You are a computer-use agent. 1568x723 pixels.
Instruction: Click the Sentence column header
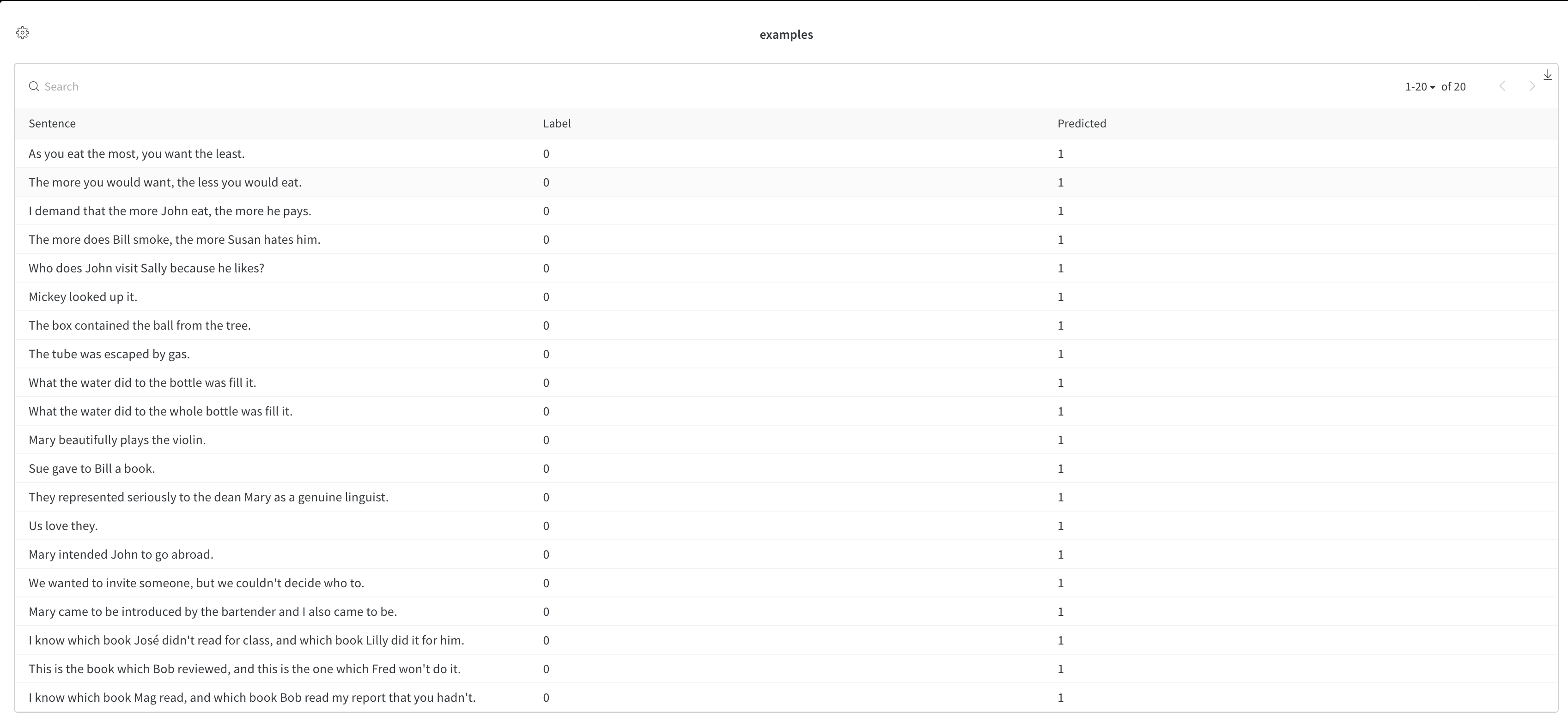[52, 123]
